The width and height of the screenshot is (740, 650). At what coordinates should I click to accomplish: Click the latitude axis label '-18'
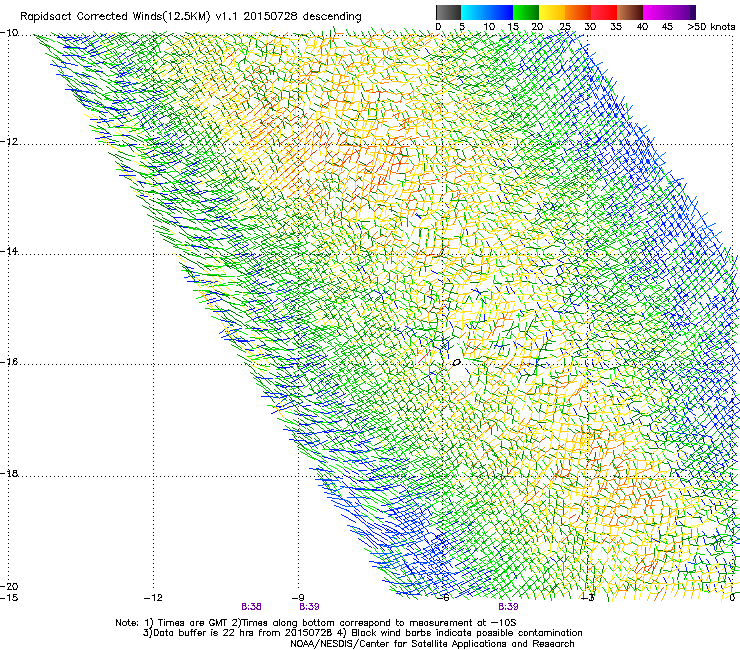9,473
